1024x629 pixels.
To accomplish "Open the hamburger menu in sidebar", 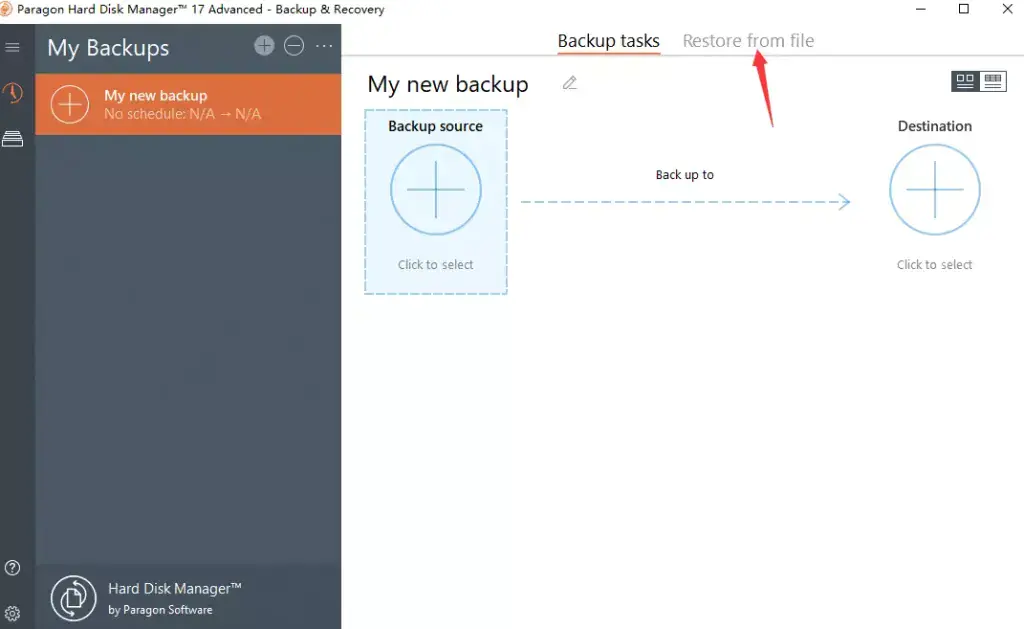I will 12,47.
